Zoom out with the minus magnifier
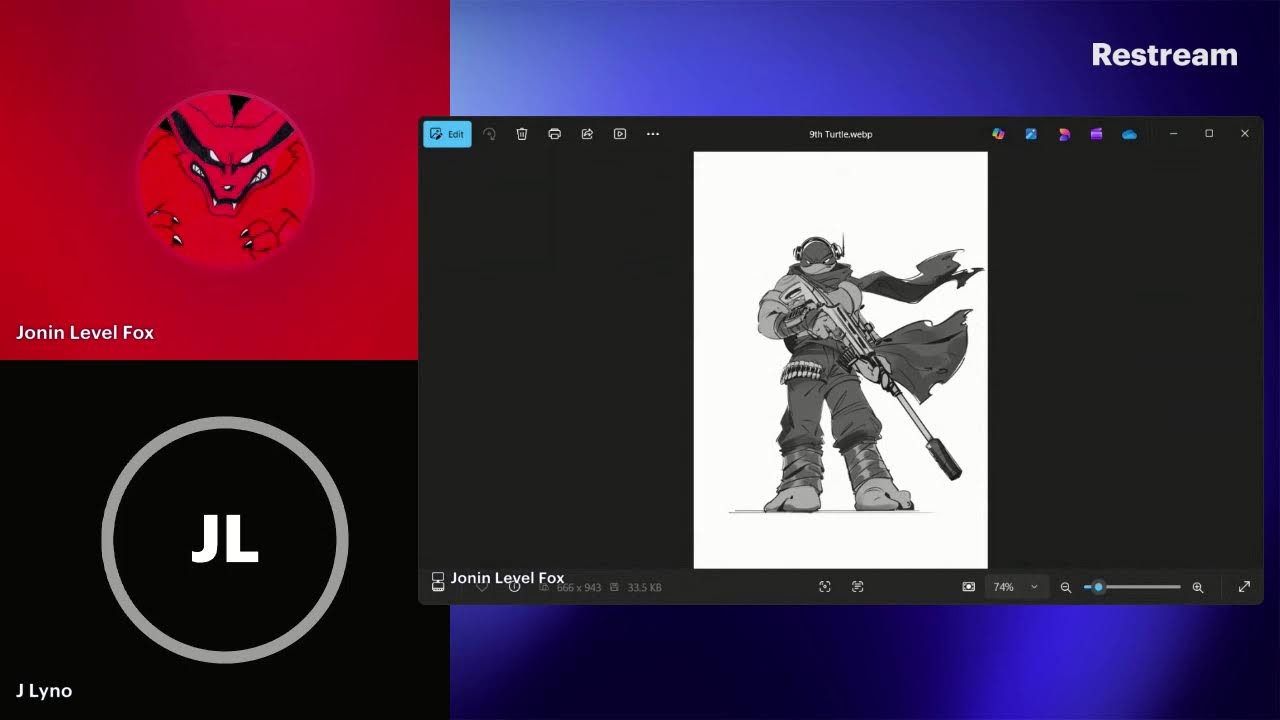The height and width of the screenshot is (720, 1280). coord(1066,587)
